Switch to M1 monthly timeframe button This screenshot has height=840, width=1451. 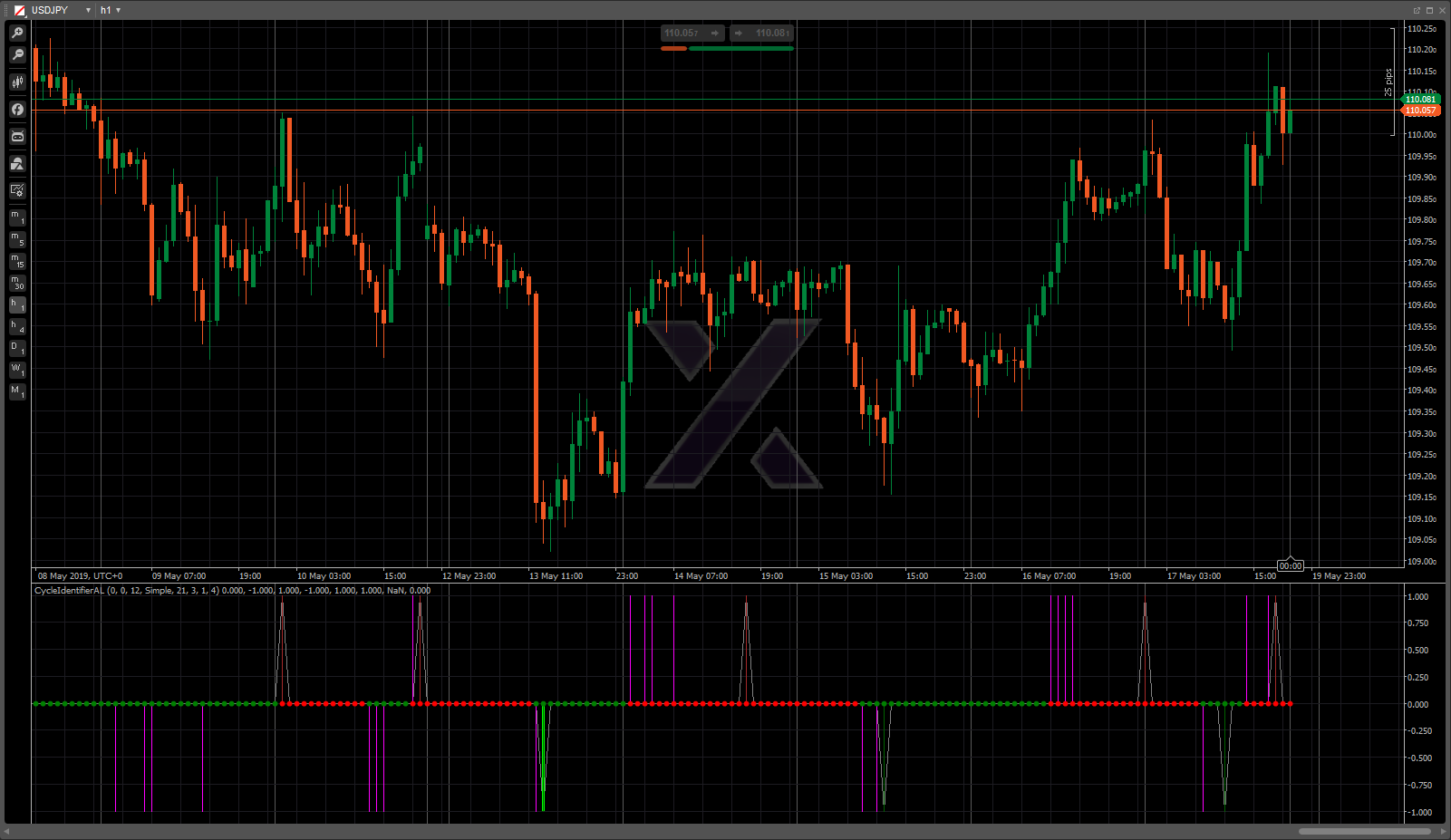coord(17,392)
